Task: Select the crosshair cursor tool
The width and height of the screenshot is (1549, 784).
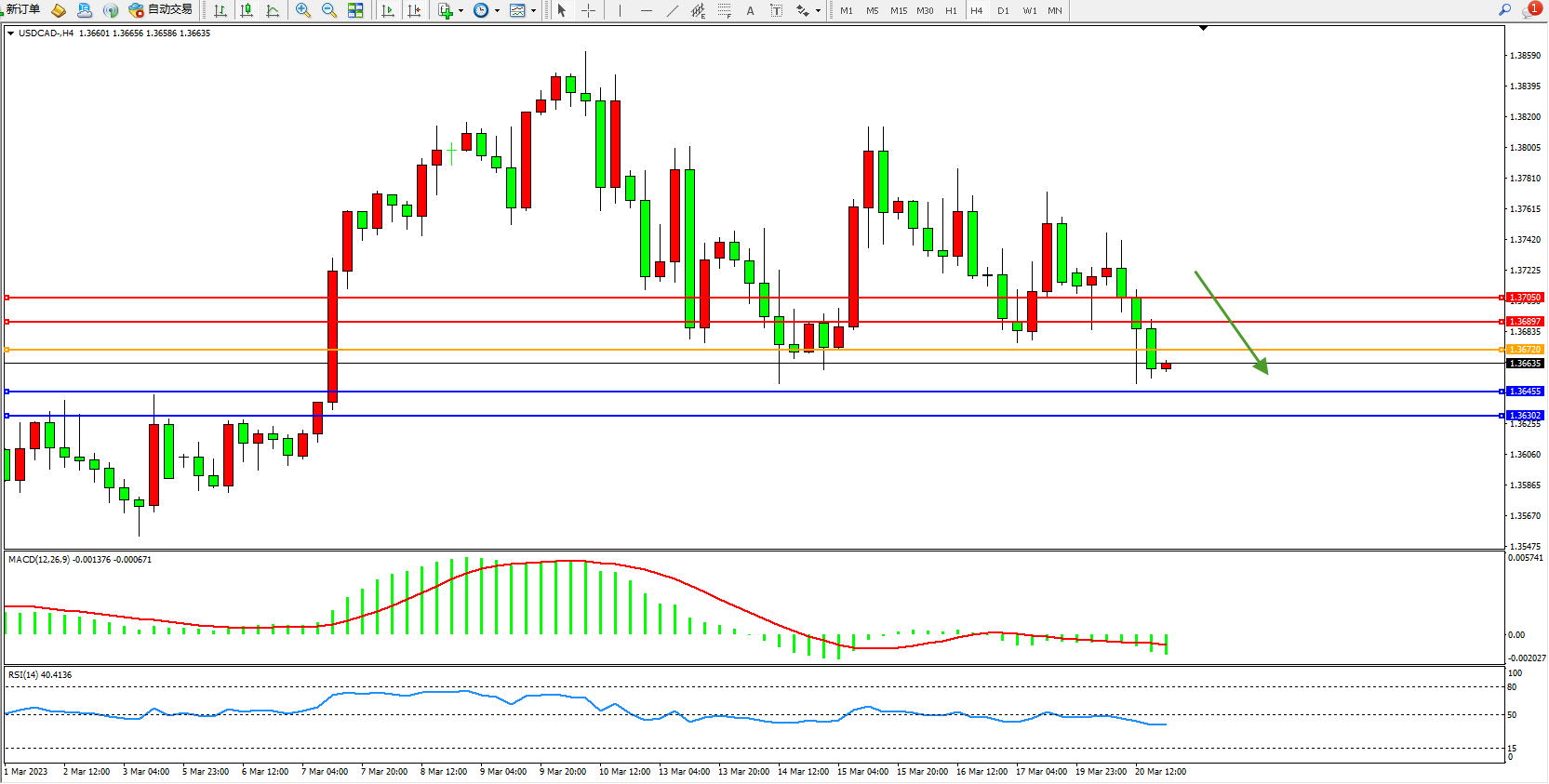Action: point(588,10)
